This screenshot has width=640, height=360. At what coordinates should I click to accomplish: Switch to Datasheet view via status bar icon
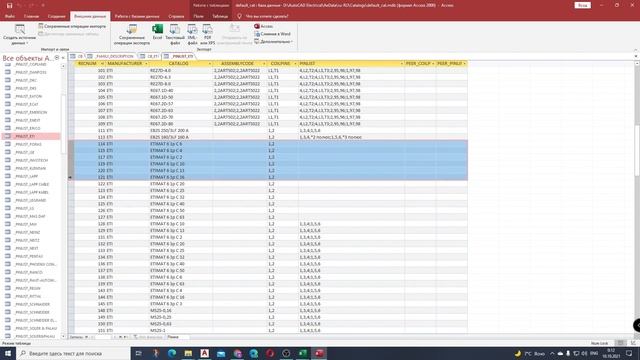620,343
